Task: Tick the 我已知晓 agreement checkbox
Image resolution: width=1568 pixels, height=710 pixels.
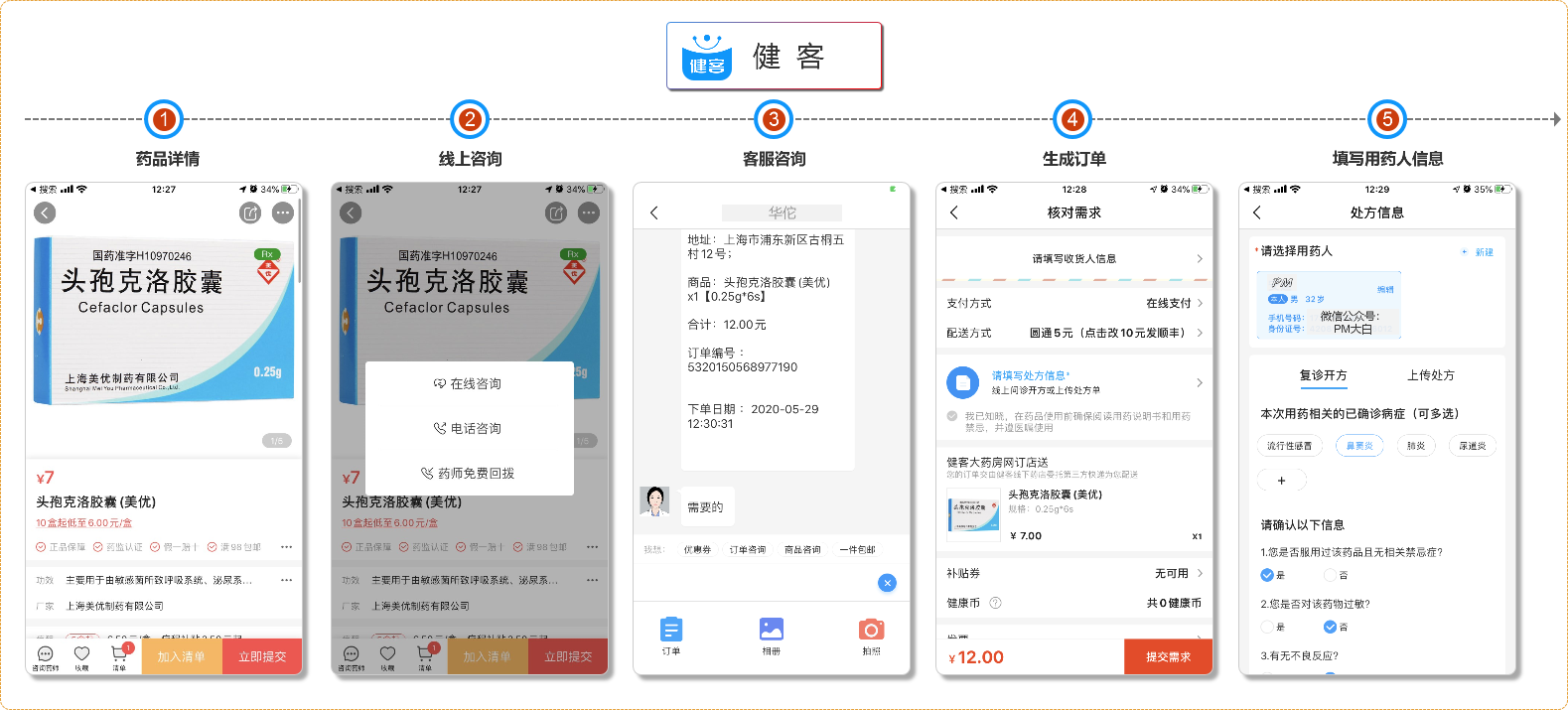Action: click(952, 416)
